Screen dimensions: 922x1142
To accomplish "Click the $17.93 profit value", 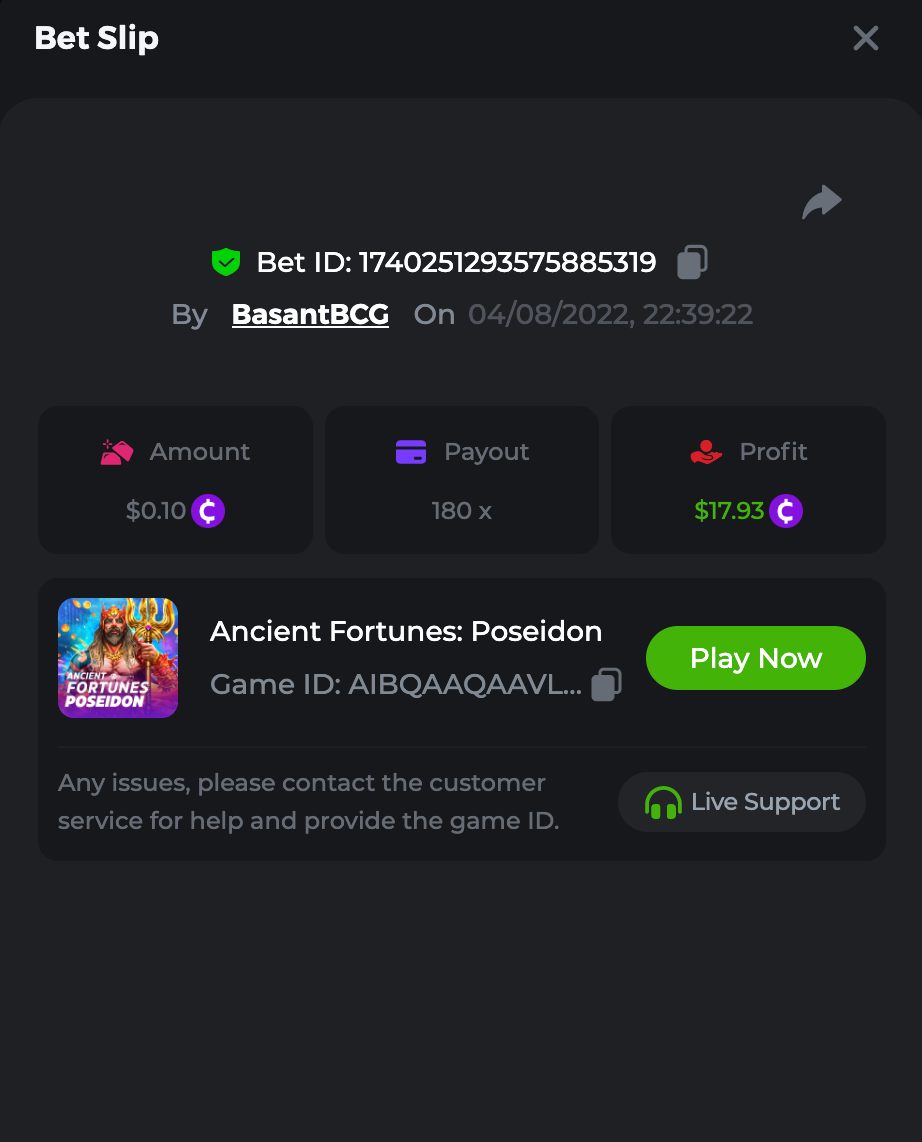I will tap(729, 511).
